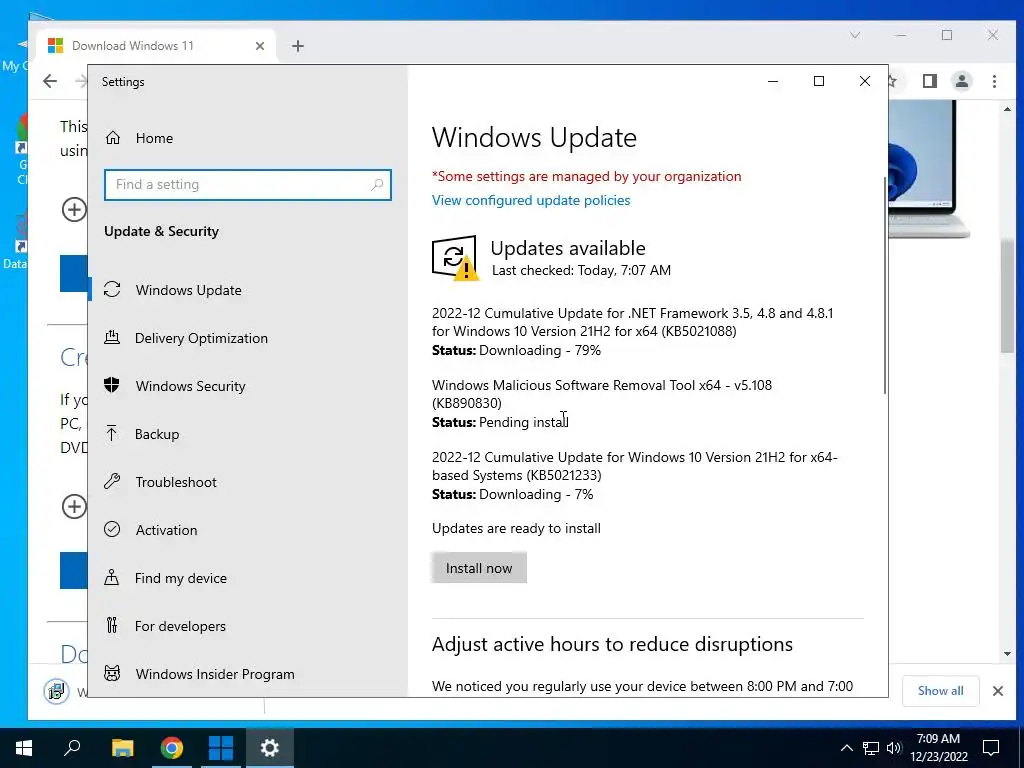Close the Download Windows 11 tab
The height and width of the screenshot is (768, 1024).
click(x=260, y=46)
